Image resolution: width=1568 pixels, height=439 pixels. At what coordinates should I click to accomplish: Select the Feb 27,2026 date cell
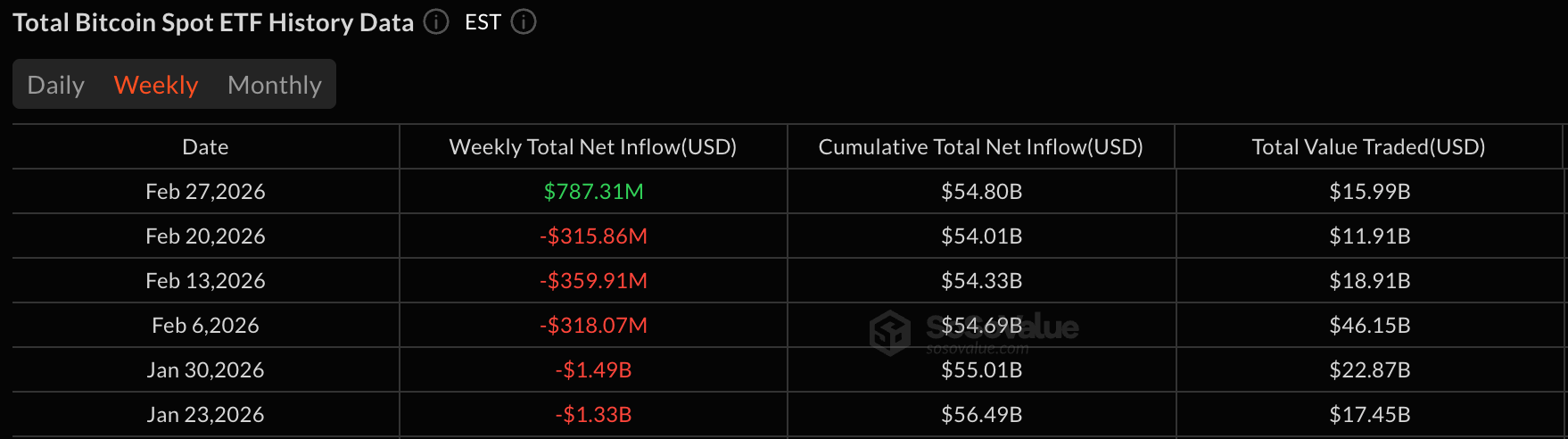point(205,192)
